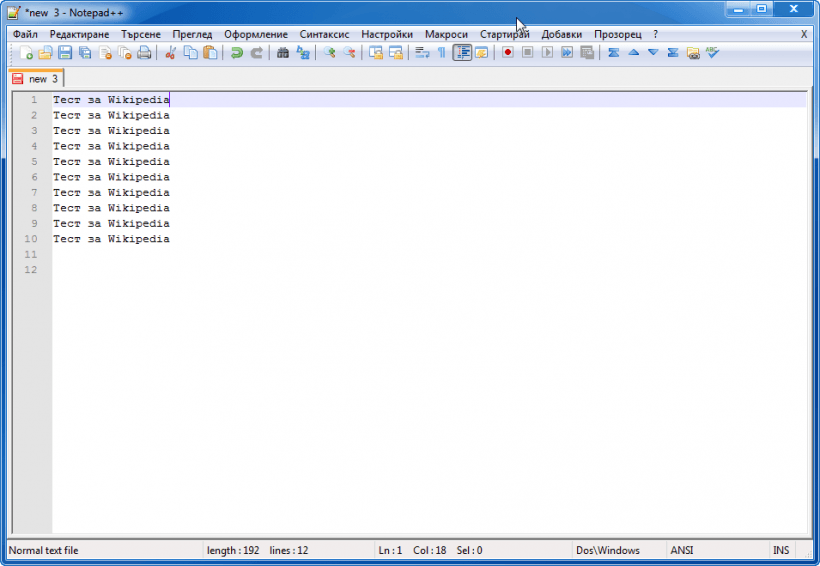
Task: Open the Прозорец menu
Action: pyautogui.click(x=618, y=34)
